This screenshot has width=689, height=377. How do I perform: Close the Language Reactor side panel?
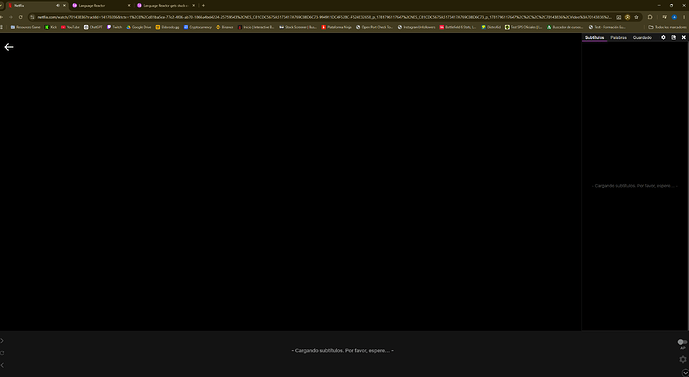(684, 37)
